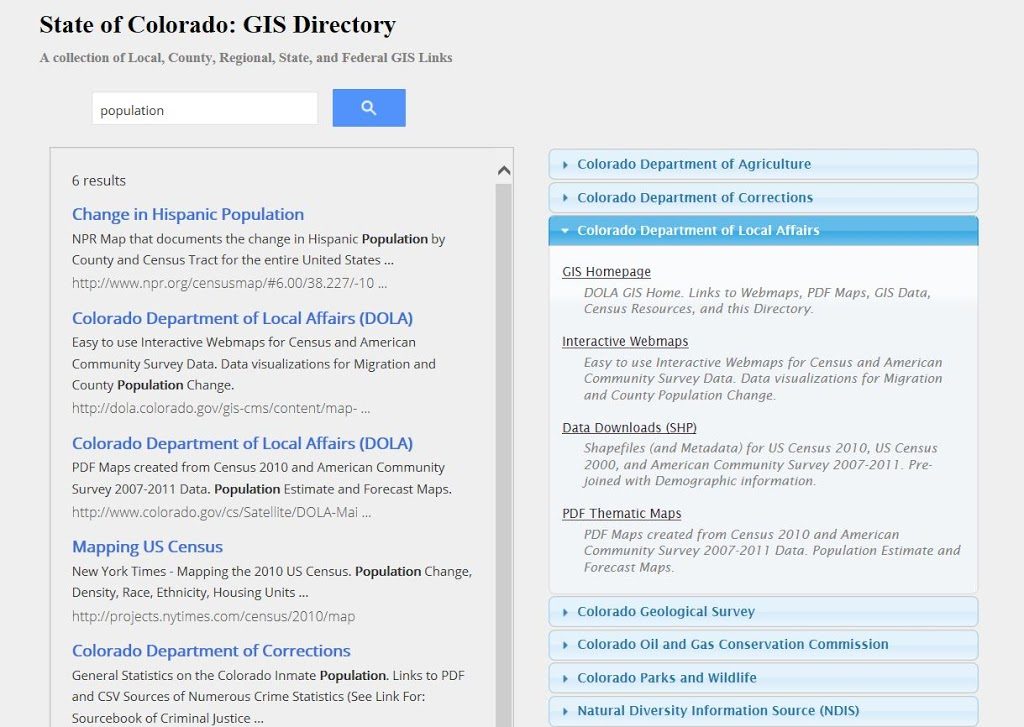Image resolution: width=1024 pixels, height=727 pixels.
Task: Click the '6 results' count text
Action: point(99,181)
